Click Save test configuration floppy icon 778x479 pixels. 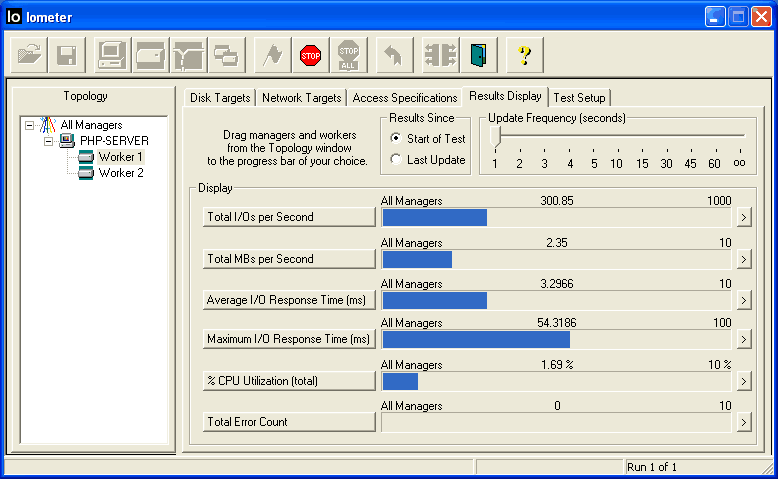click(x=66, y=55)
